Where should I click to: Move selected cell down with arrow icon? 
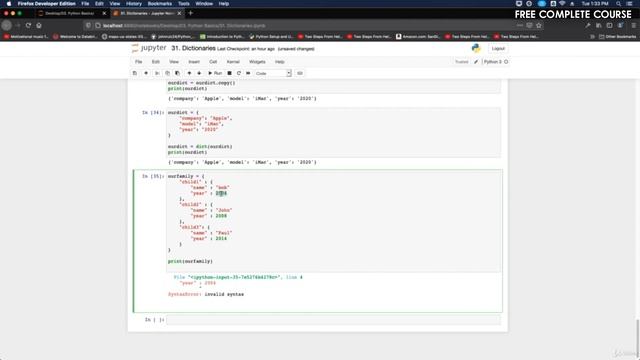[199, 73]
